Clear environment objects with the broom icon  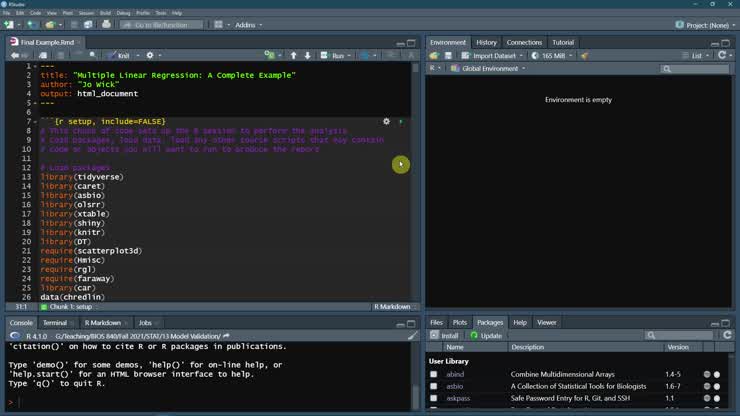[x=584, y=56]
